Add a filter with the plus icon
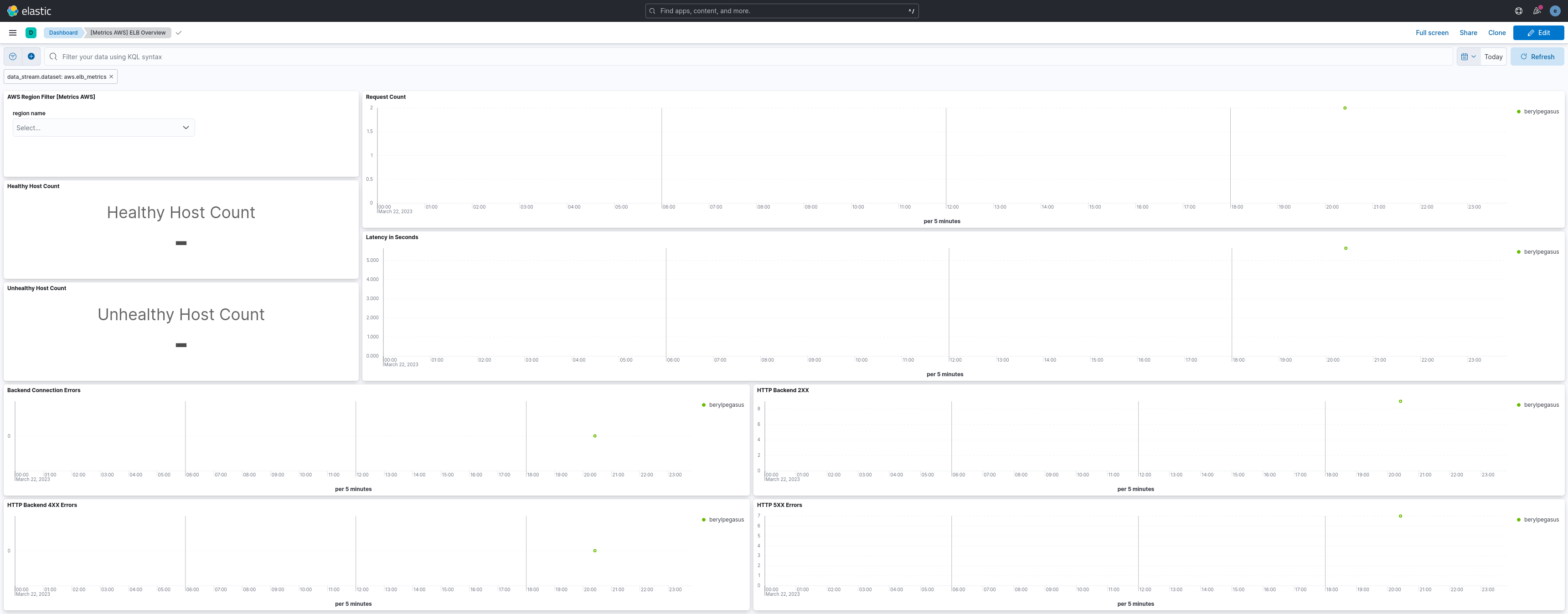 click(31, 56)
